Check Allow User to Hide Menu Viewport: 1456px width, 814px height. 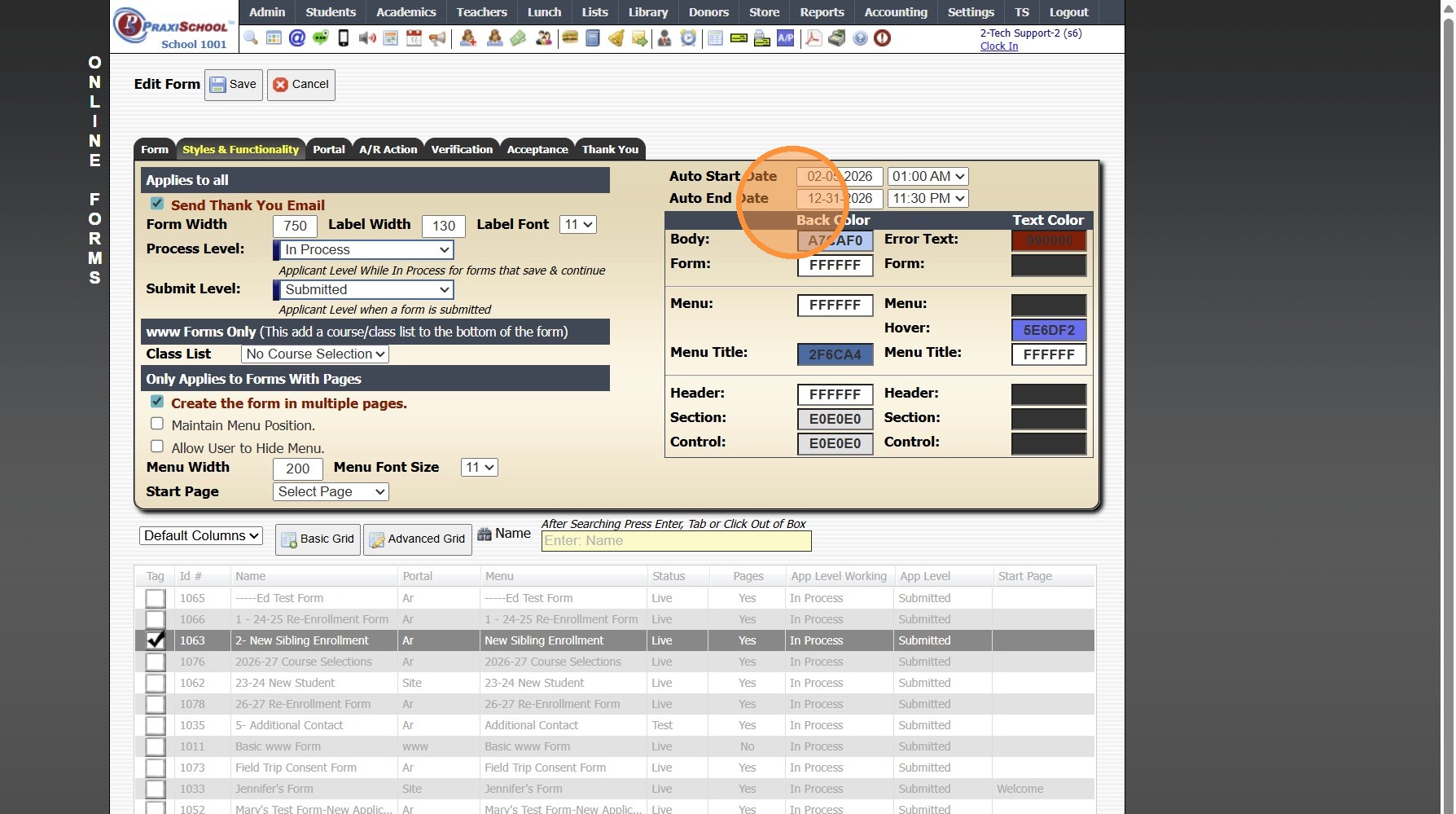click(x=157, y=447)
